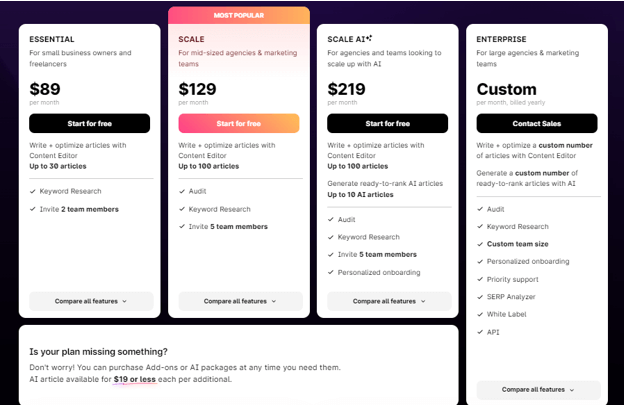
Task: Expand Compare all features under Scale AI plan
Action: coord(388,300)
